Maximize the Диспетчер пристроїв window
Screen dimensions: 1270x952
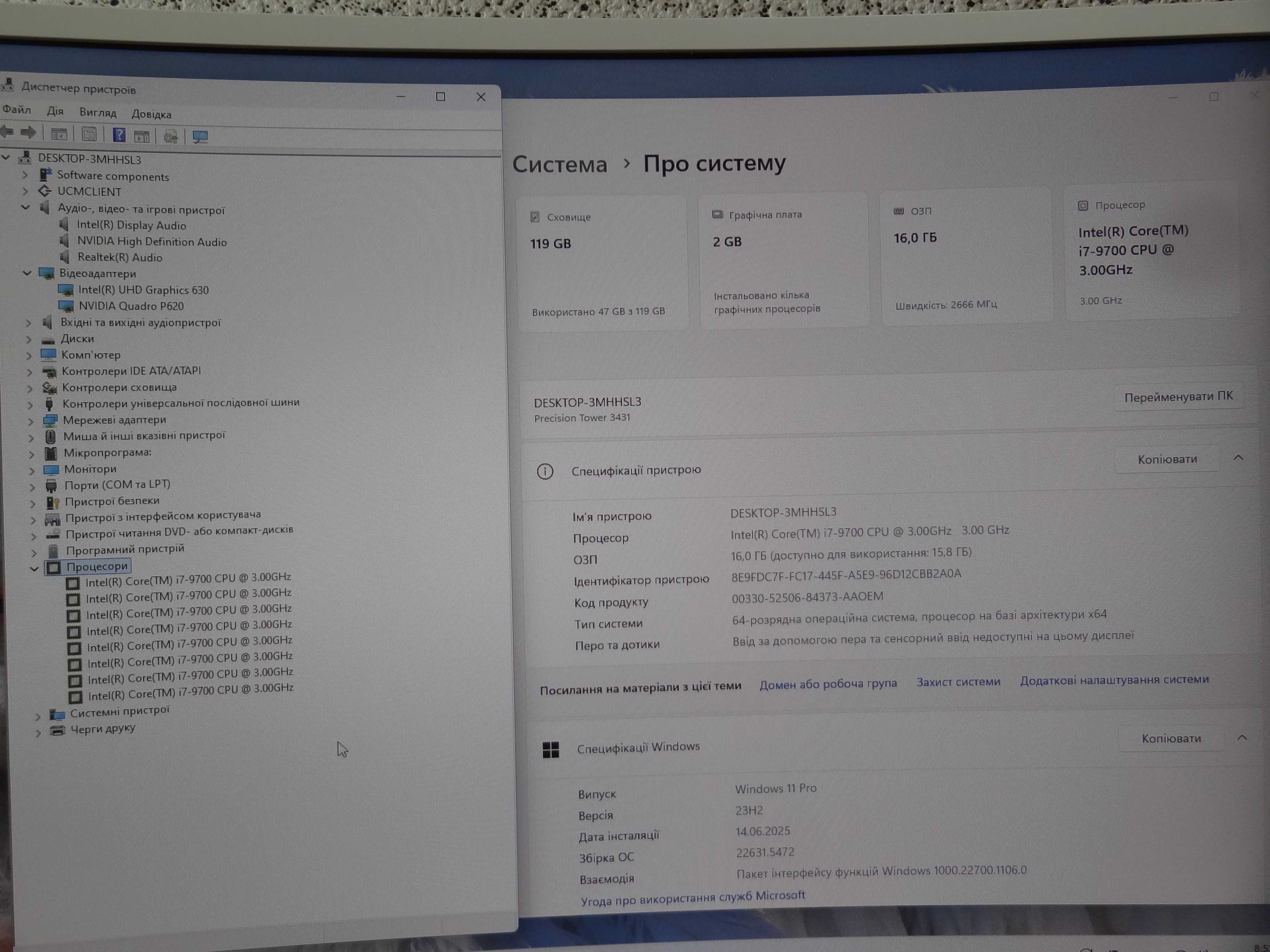[x=440, y=96]
